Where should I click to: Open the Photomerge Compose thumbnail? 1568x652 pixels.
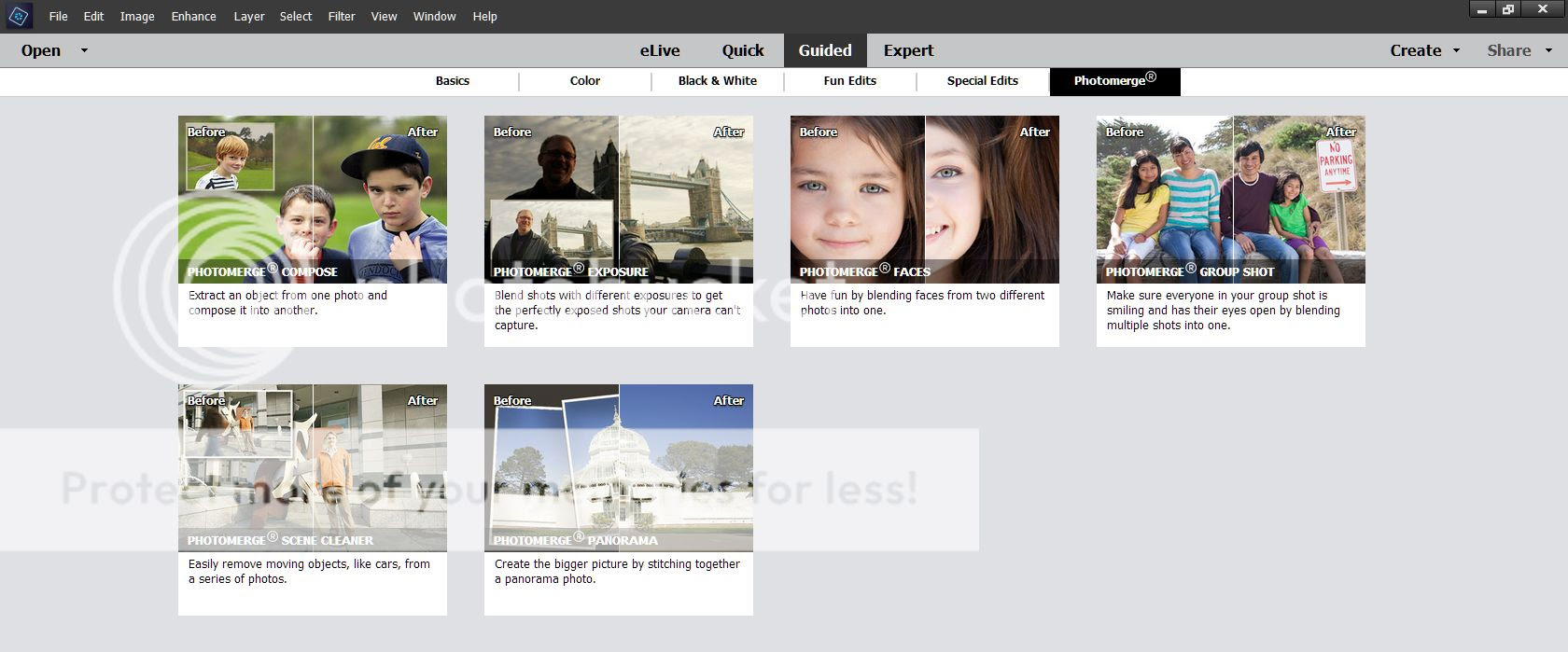(313, 200)
